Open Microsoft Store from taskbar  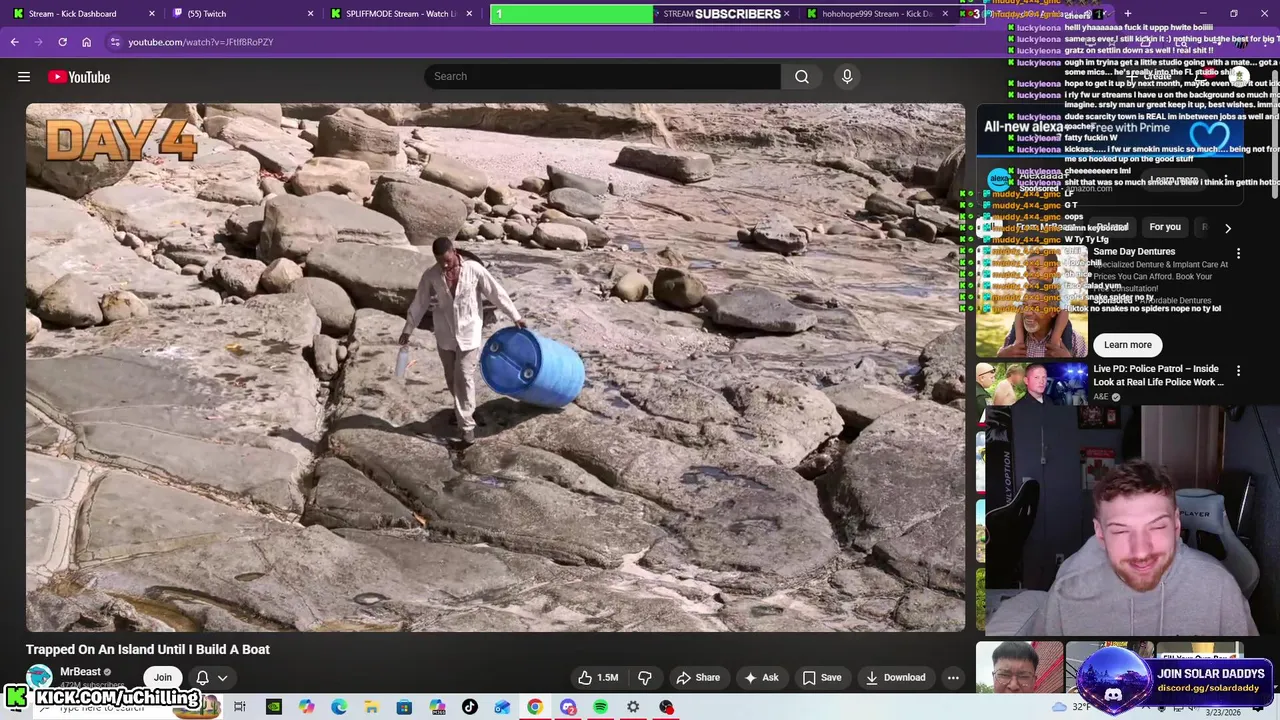pos(404,707)
